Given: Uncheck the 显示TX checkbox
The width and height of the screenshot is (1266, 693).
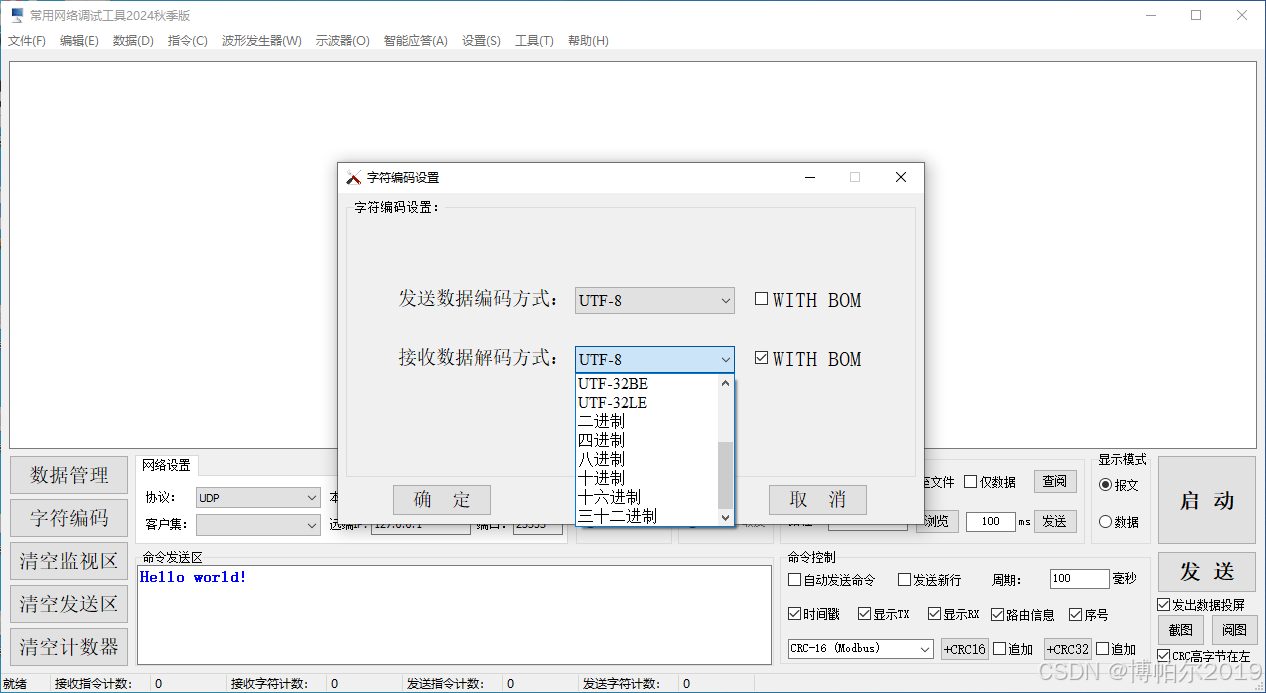Looking at the screenshot, I should coord(864,614).
